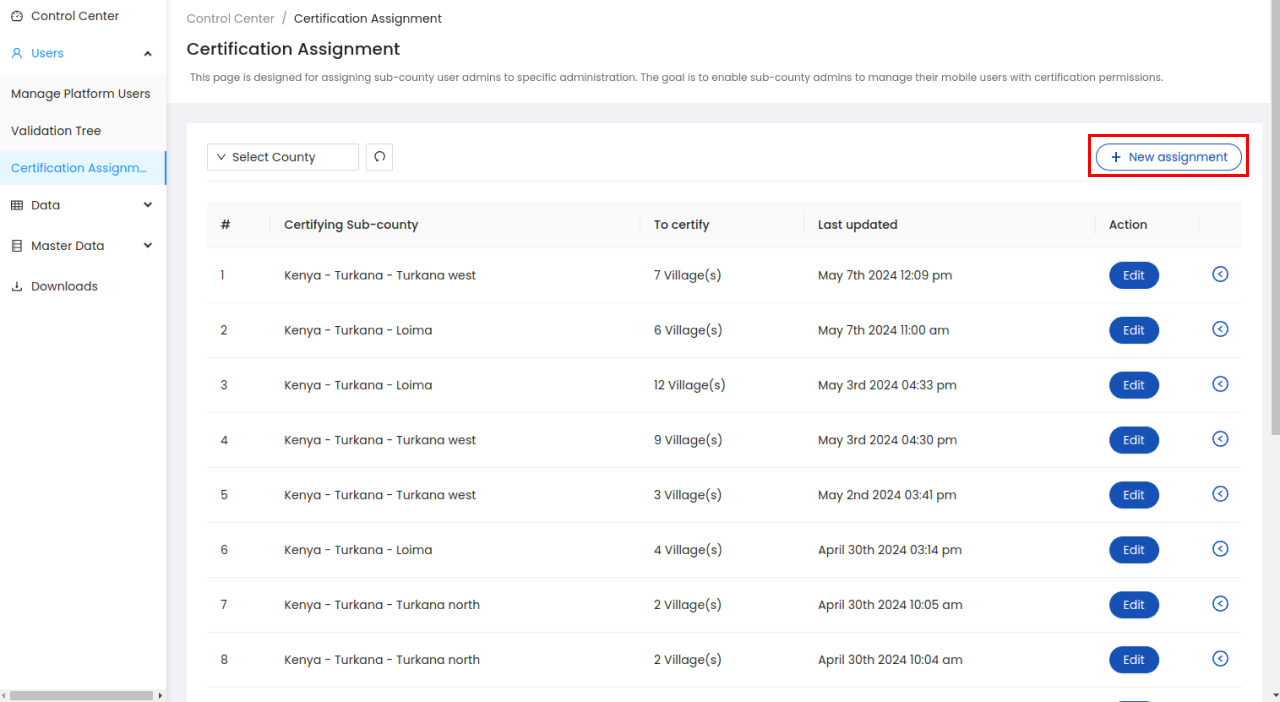Click Control Center breadcrumb link

(230, 19)
